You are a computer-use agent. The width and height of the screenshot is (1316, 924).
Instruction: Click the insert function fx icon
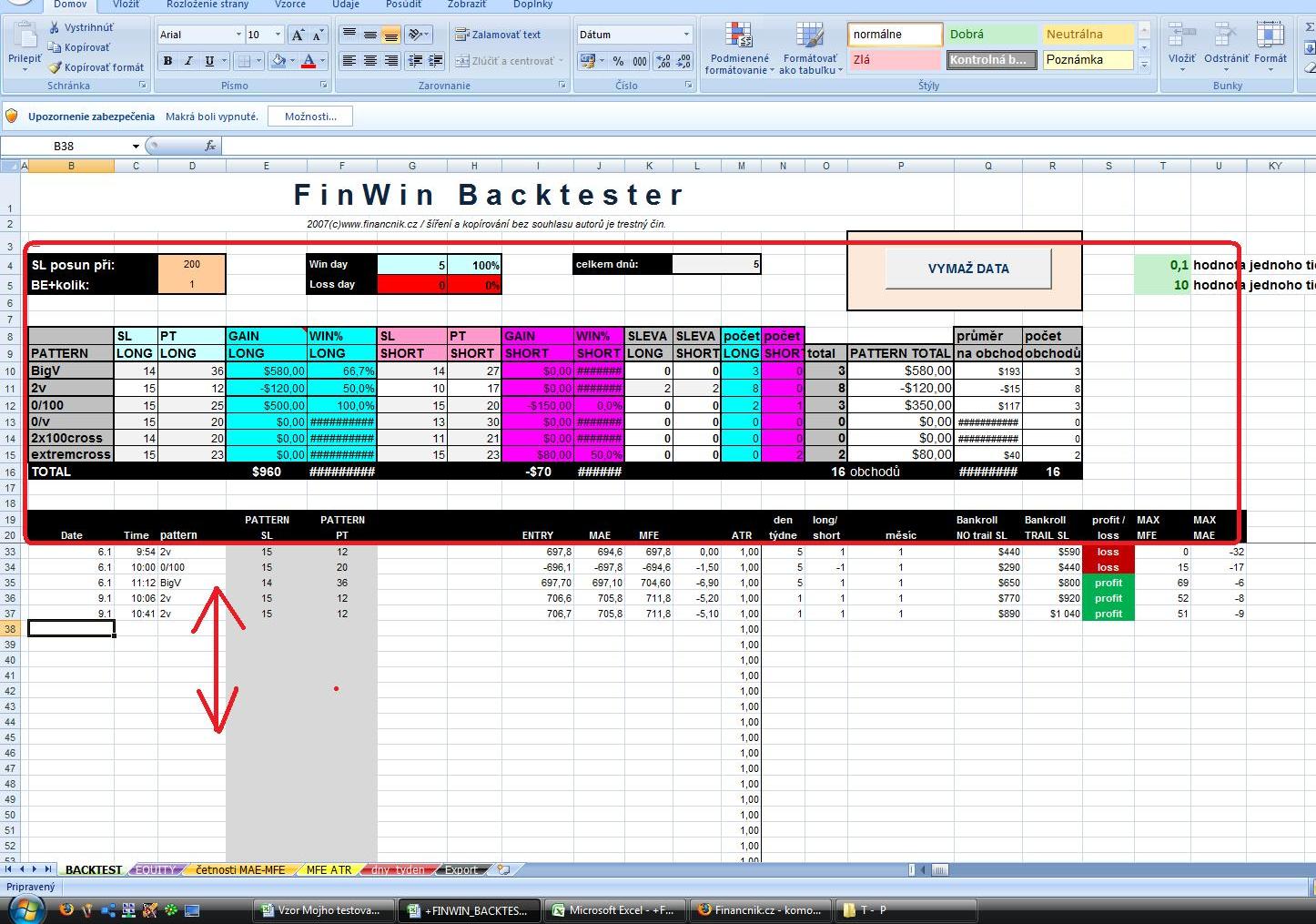[x=210, y=146]
